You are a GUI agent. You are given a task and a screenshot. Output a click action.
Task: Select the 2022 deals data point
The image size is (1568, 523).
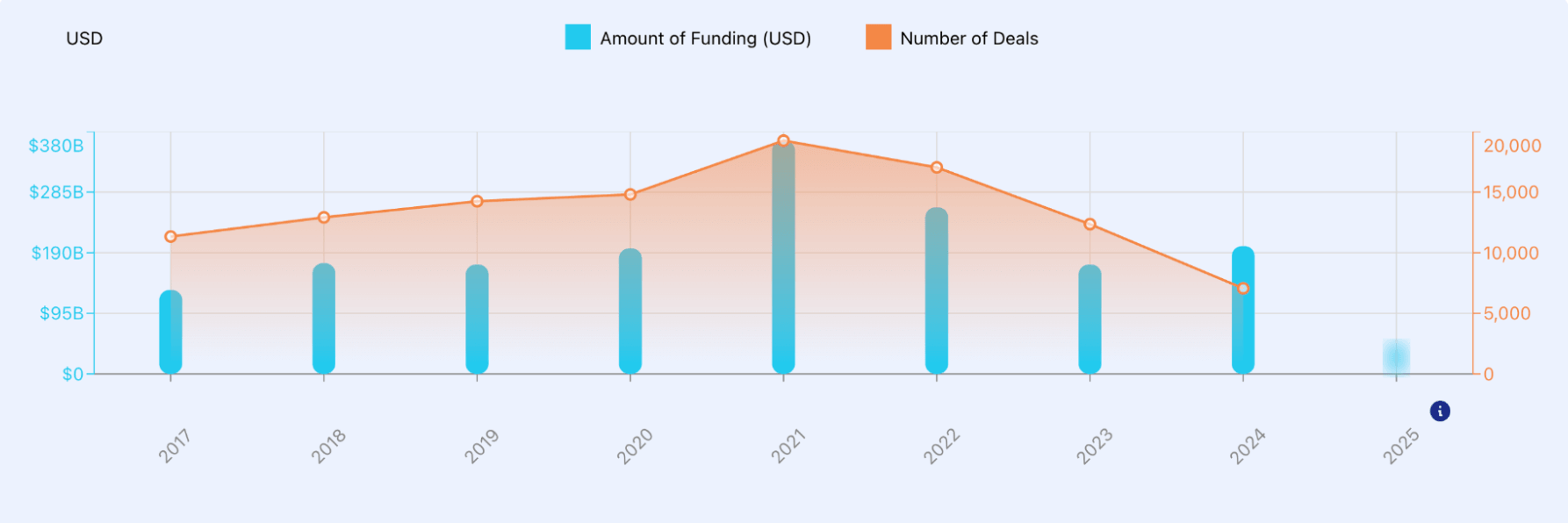coord(937,168)
